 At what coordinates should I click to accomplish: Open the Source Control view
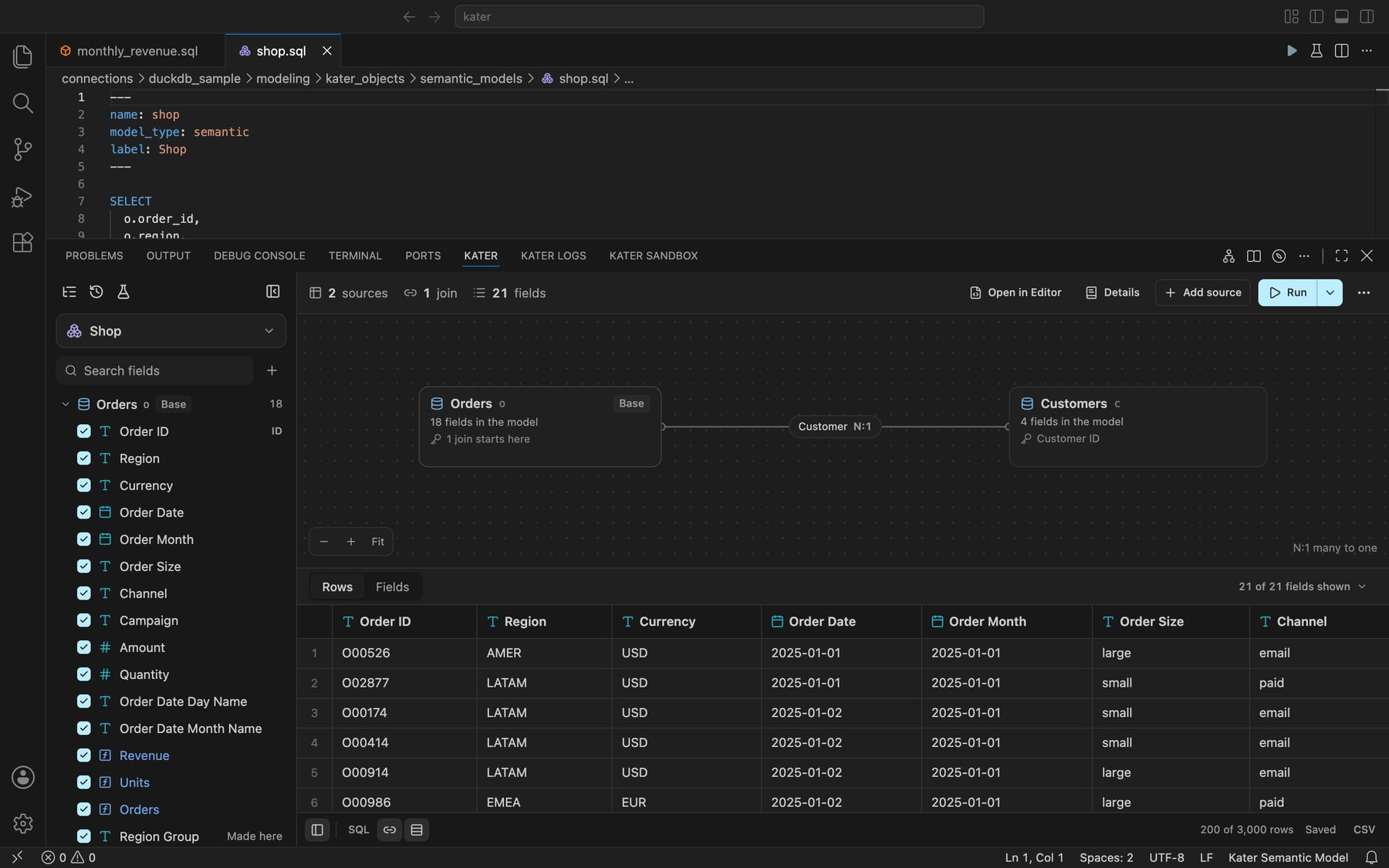[22, 149]
